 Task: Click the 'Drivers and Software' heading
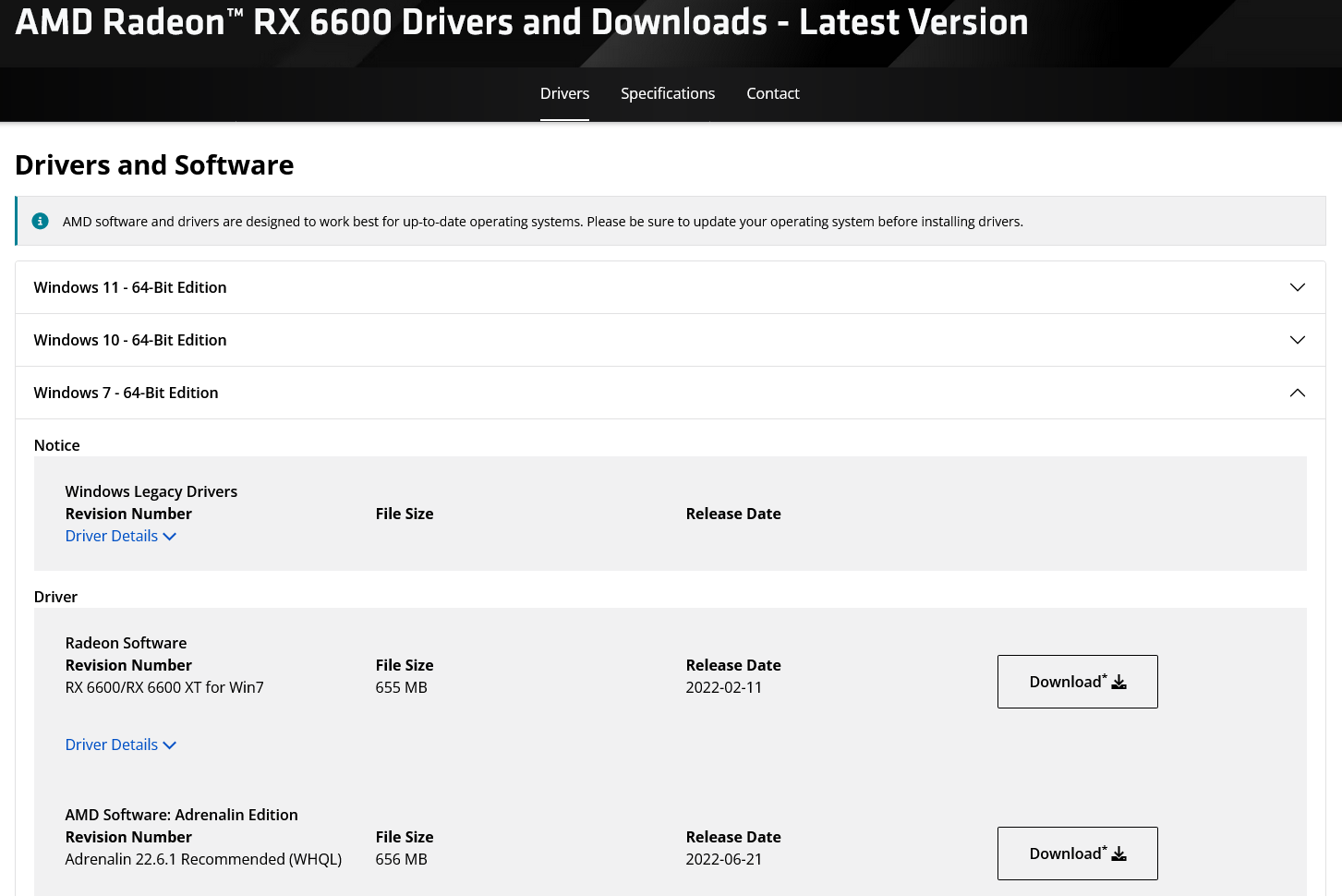coord(154,164)
